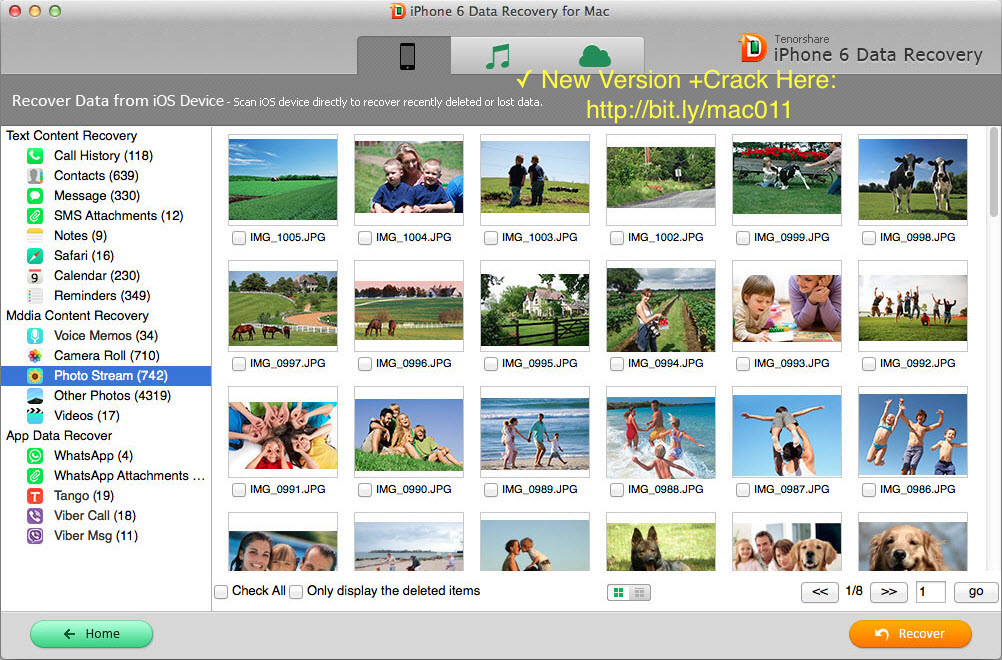1002x660 pixels.
Task: Click the Tango app icon
Action: tap(35, 496)
